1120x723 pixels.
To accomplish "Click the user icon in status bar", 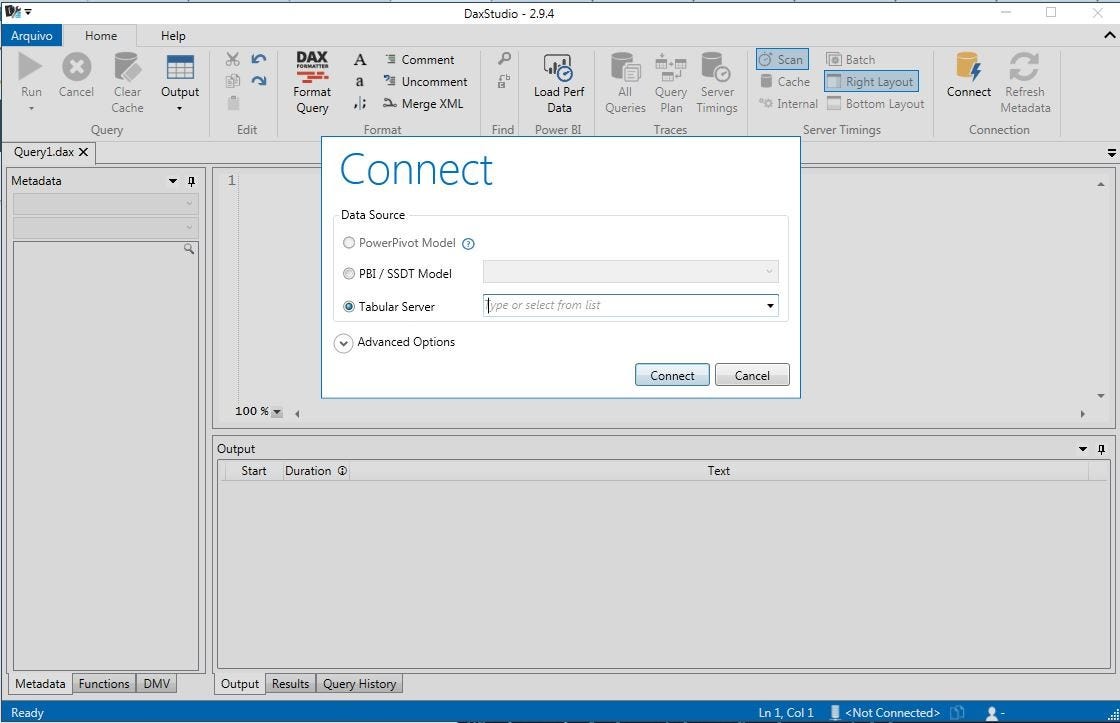I will coord(991,713).
